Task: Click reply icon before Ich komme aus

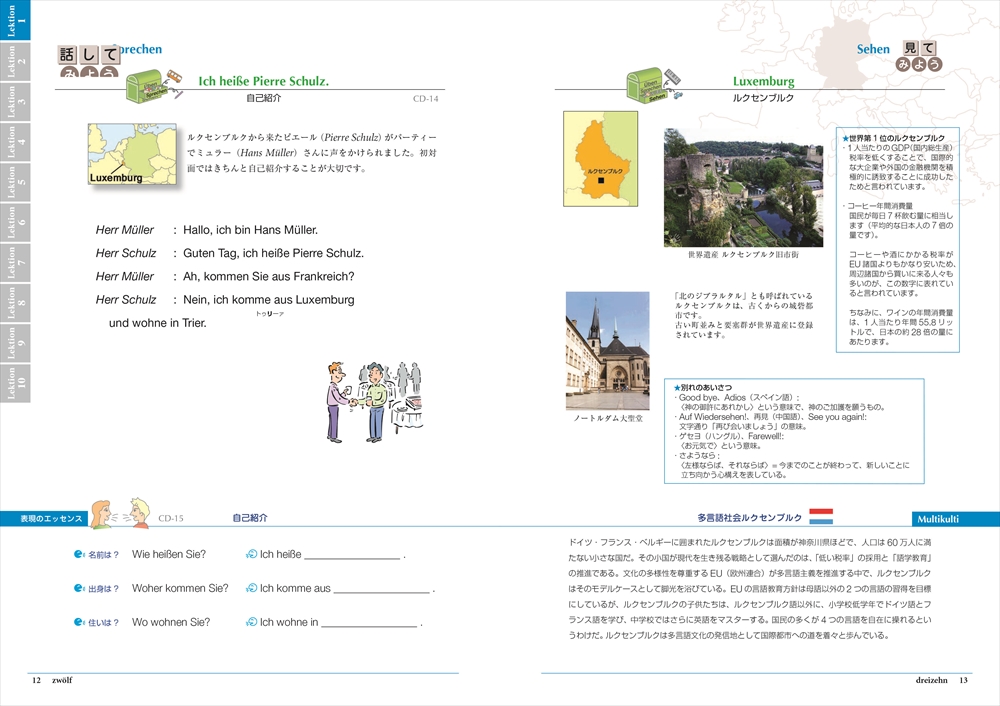Action: (251, 588)
